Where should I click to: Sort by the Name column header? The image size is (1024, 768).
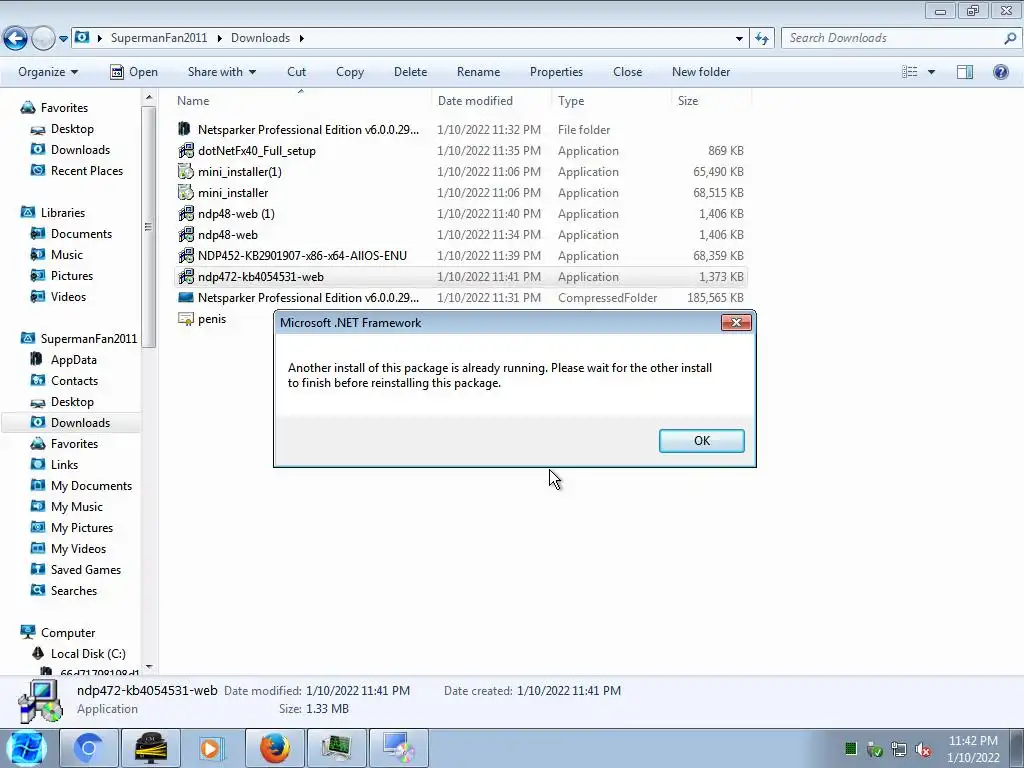click(193, 101)
